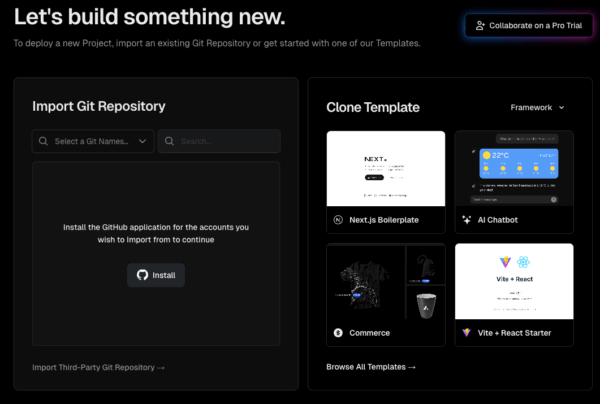
Task: Select the AI Chatbot template title
Action: 497,220
